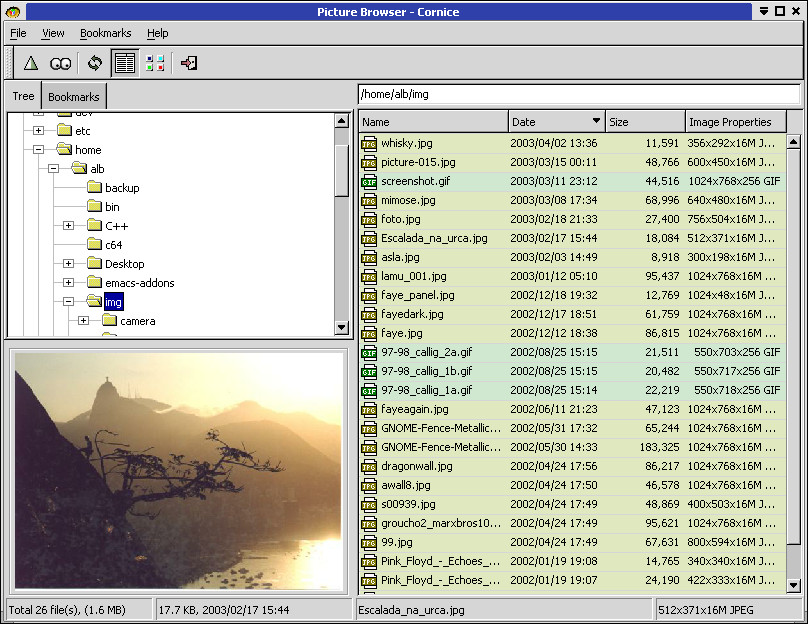Click the Cornice eye icon in title bar
The height and width of the screenshot is (624, 808).
12,11
